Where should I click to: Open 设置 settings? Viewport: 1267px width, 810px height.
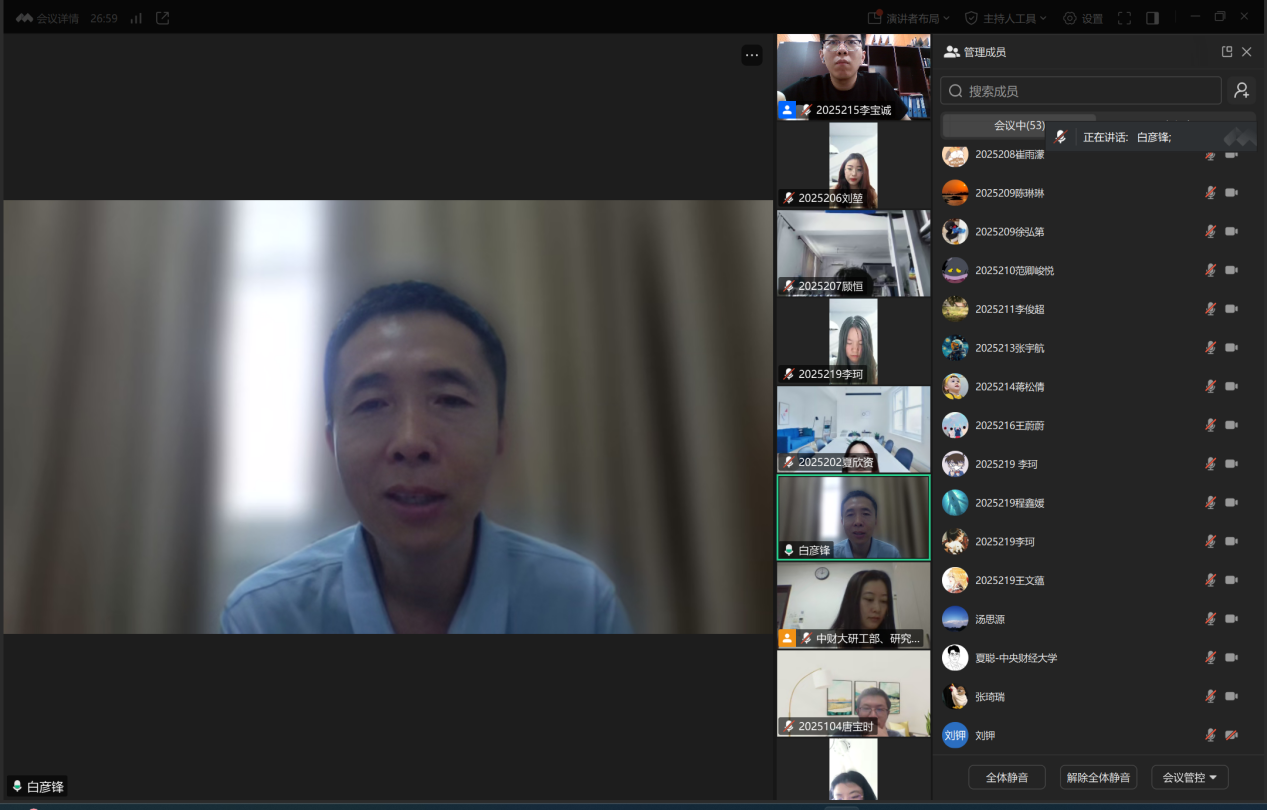coord(1083,18)
